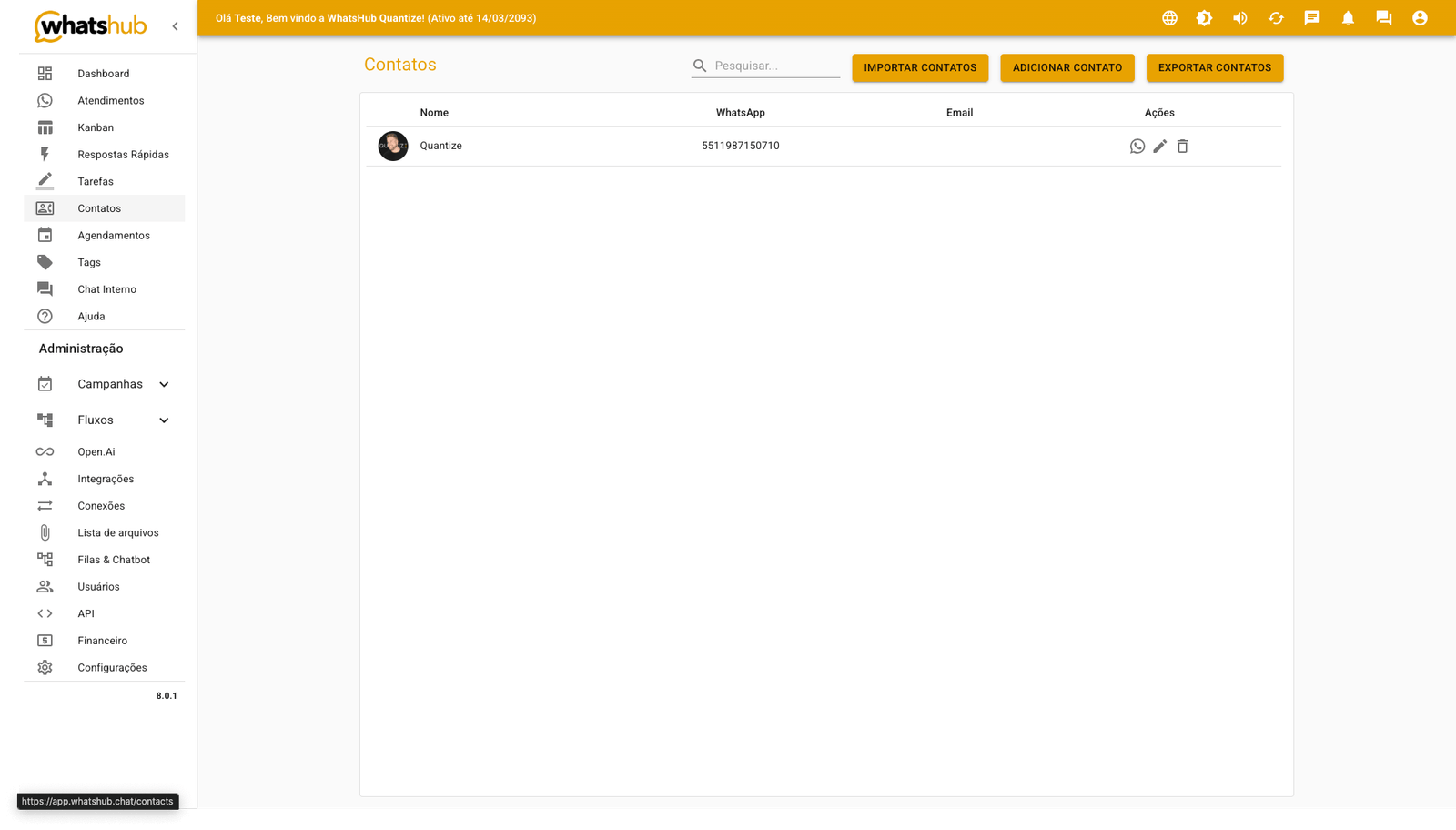Refresh using the sync arrows icon
The image size is (1456, 830).
pos(1276,17)
